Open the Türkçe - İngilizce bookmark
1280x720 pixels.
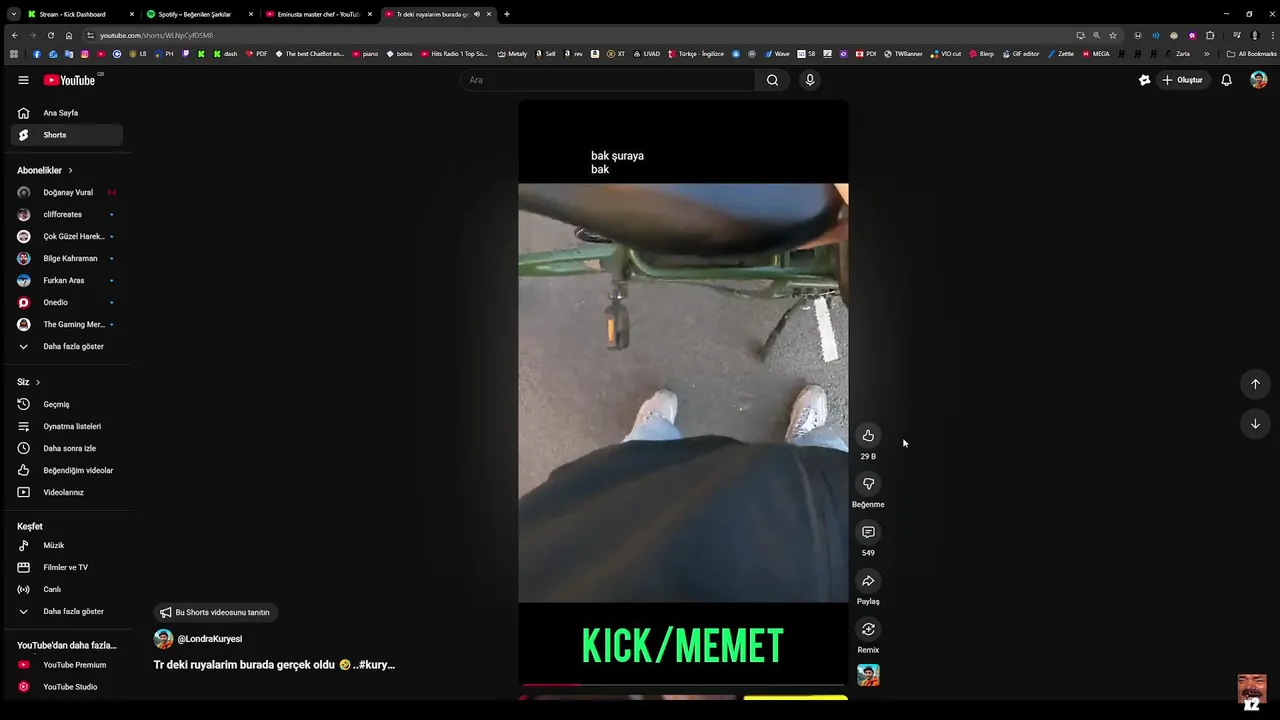coord(696,54)
